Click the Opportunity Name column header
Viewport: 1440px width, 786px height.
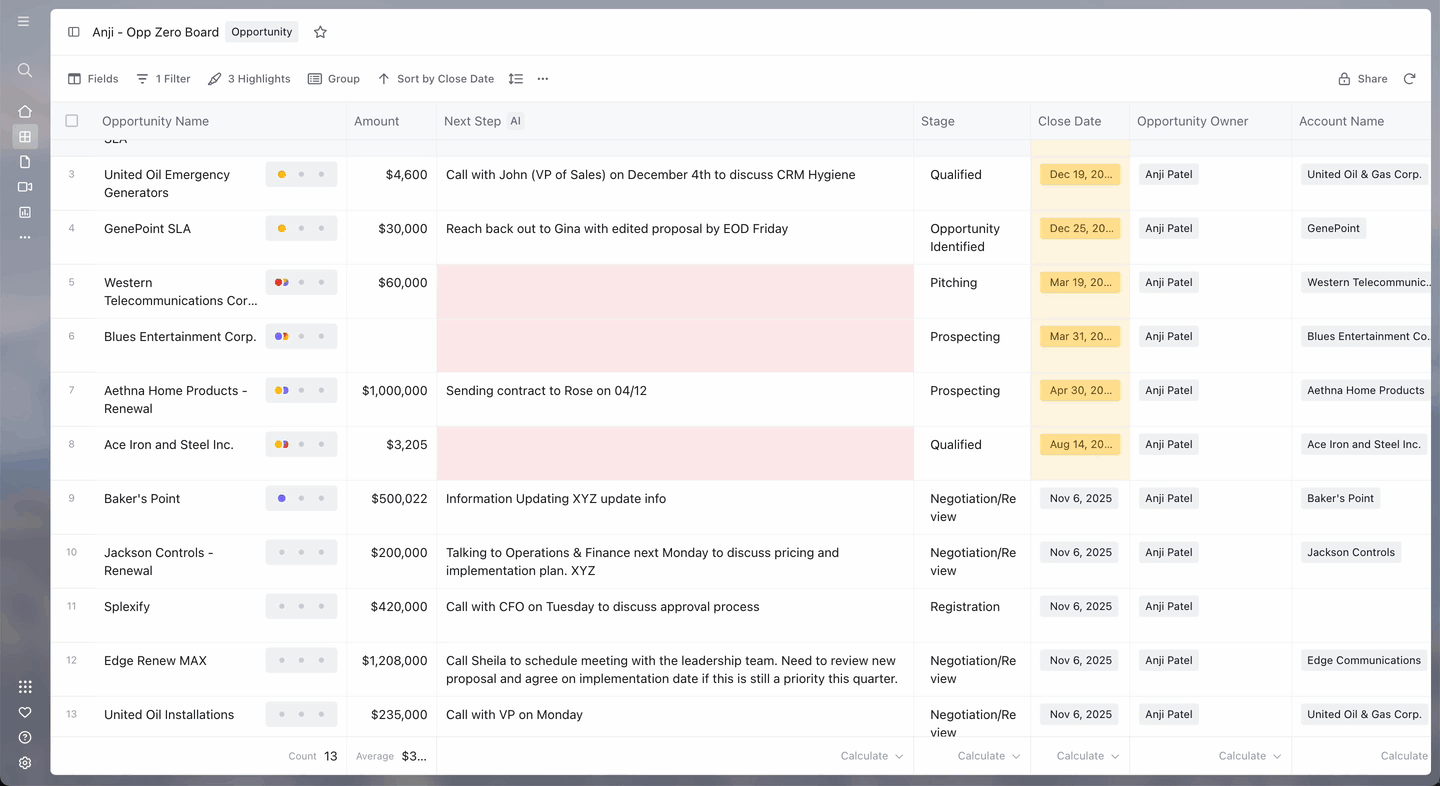[155, 121]
